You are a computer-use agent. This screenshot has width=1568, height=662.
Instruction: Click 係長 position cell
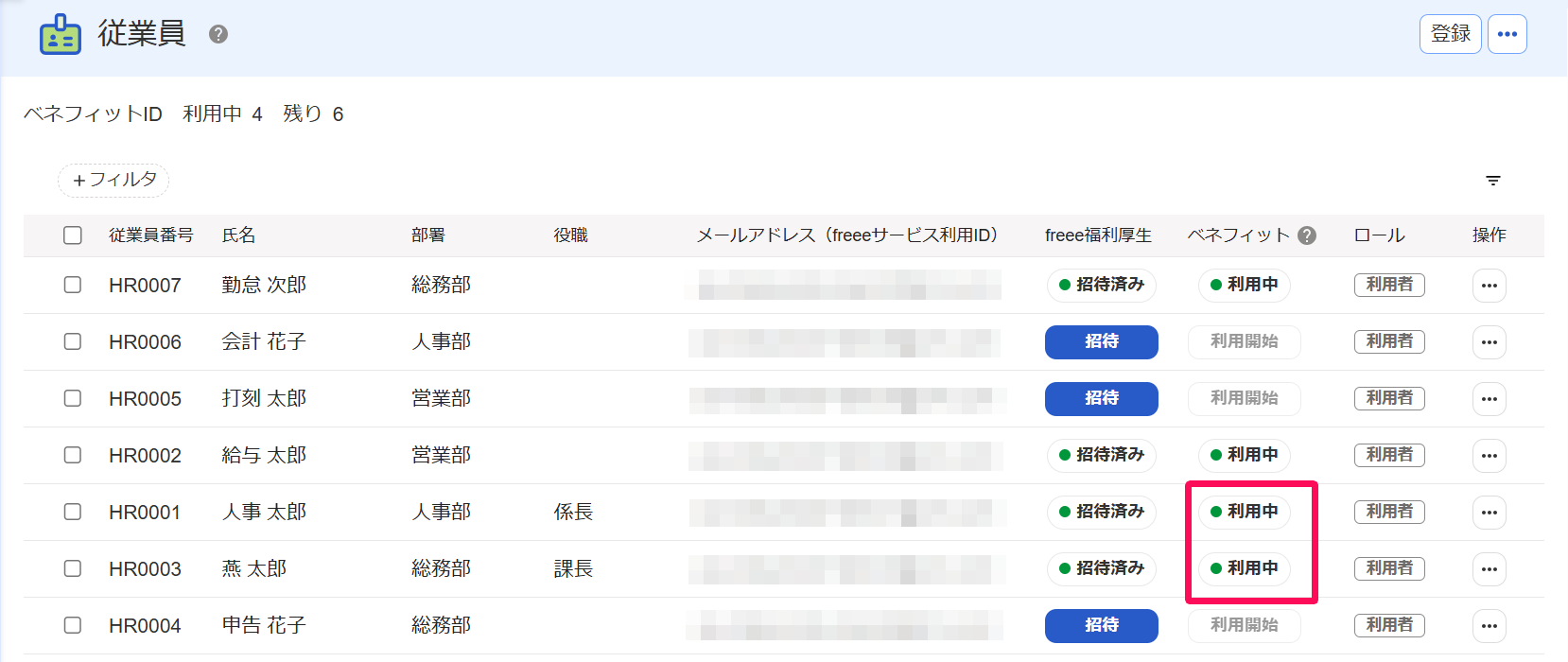(x=574, y=512)
